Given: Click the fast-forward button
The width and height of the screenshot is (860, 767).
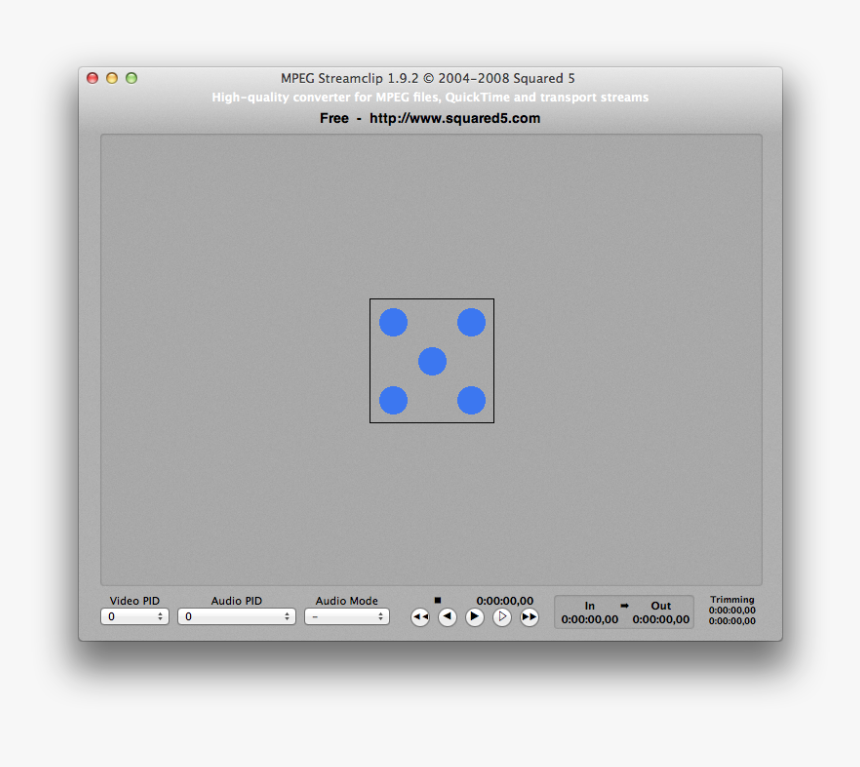Looking at the screenshot, I should [x=529, y=617].
